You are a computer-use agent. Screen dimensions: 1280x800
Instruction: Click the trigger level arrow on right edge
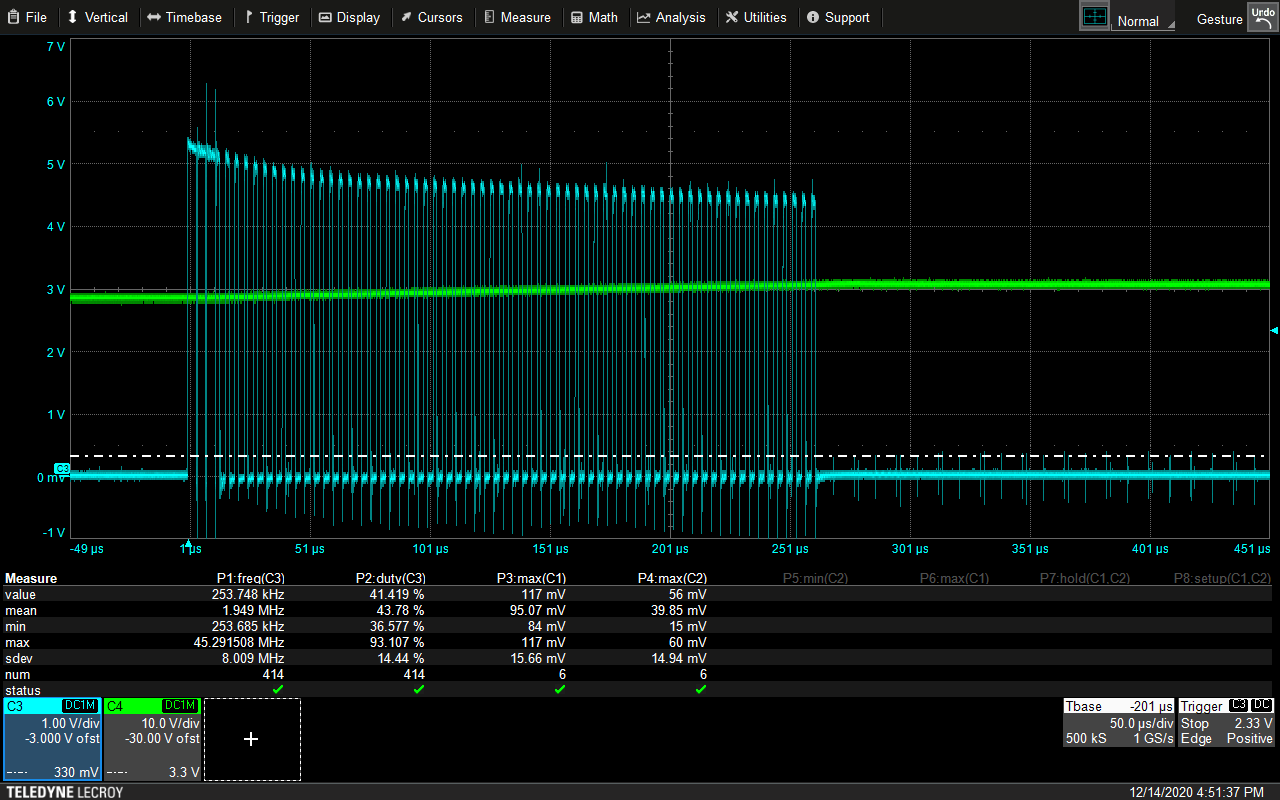pos(1273,330)
